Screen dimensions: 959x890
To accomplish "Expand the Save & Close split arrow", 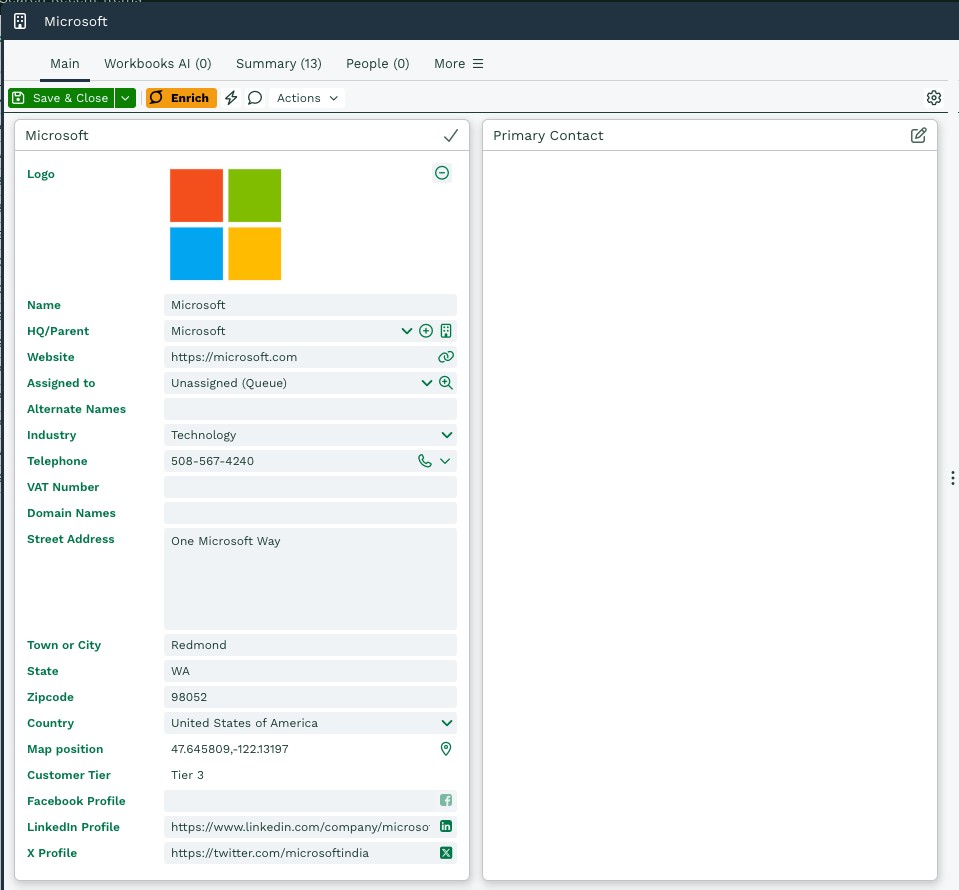I will [125, 98].
